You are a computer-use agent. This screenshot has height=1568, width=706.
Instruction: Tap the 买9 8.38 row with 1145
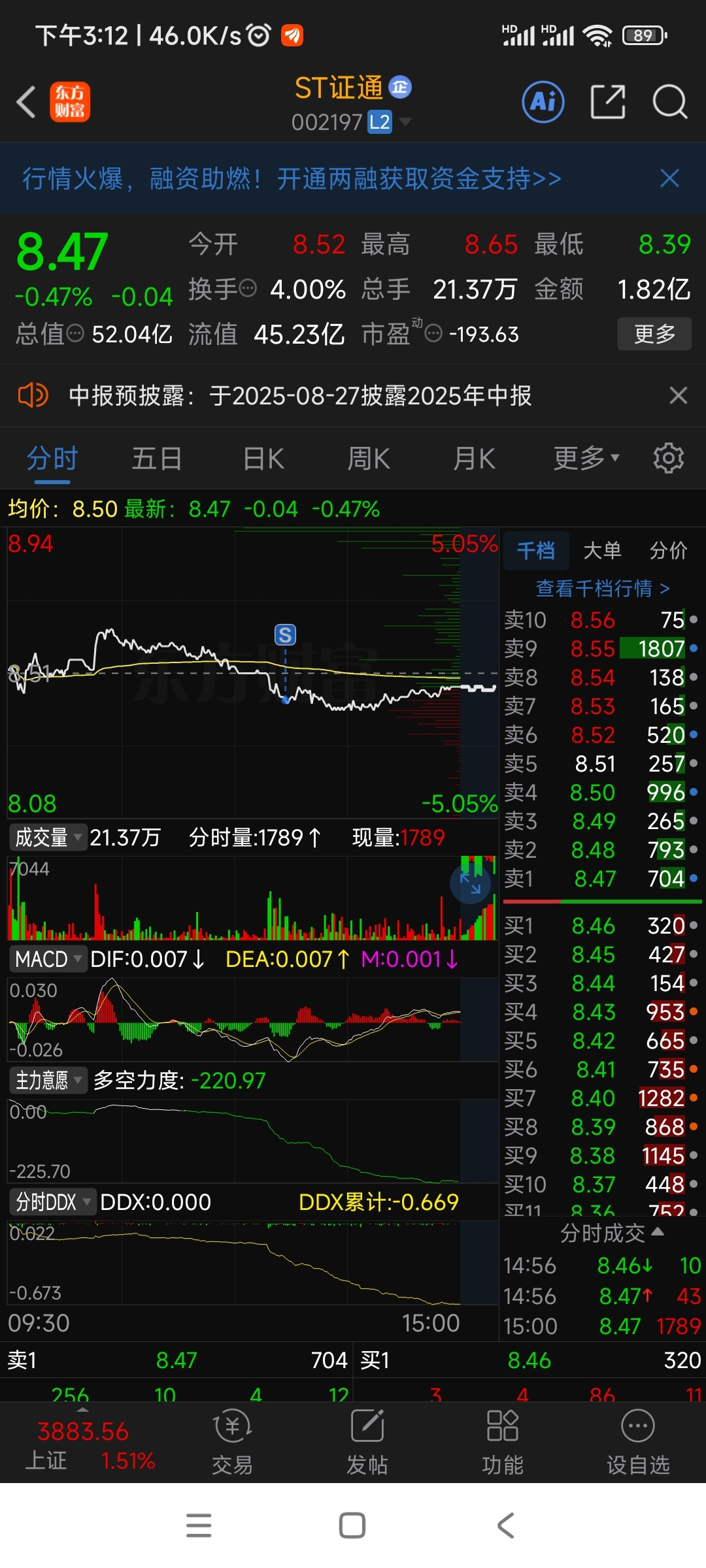[x=601, y=1155]
